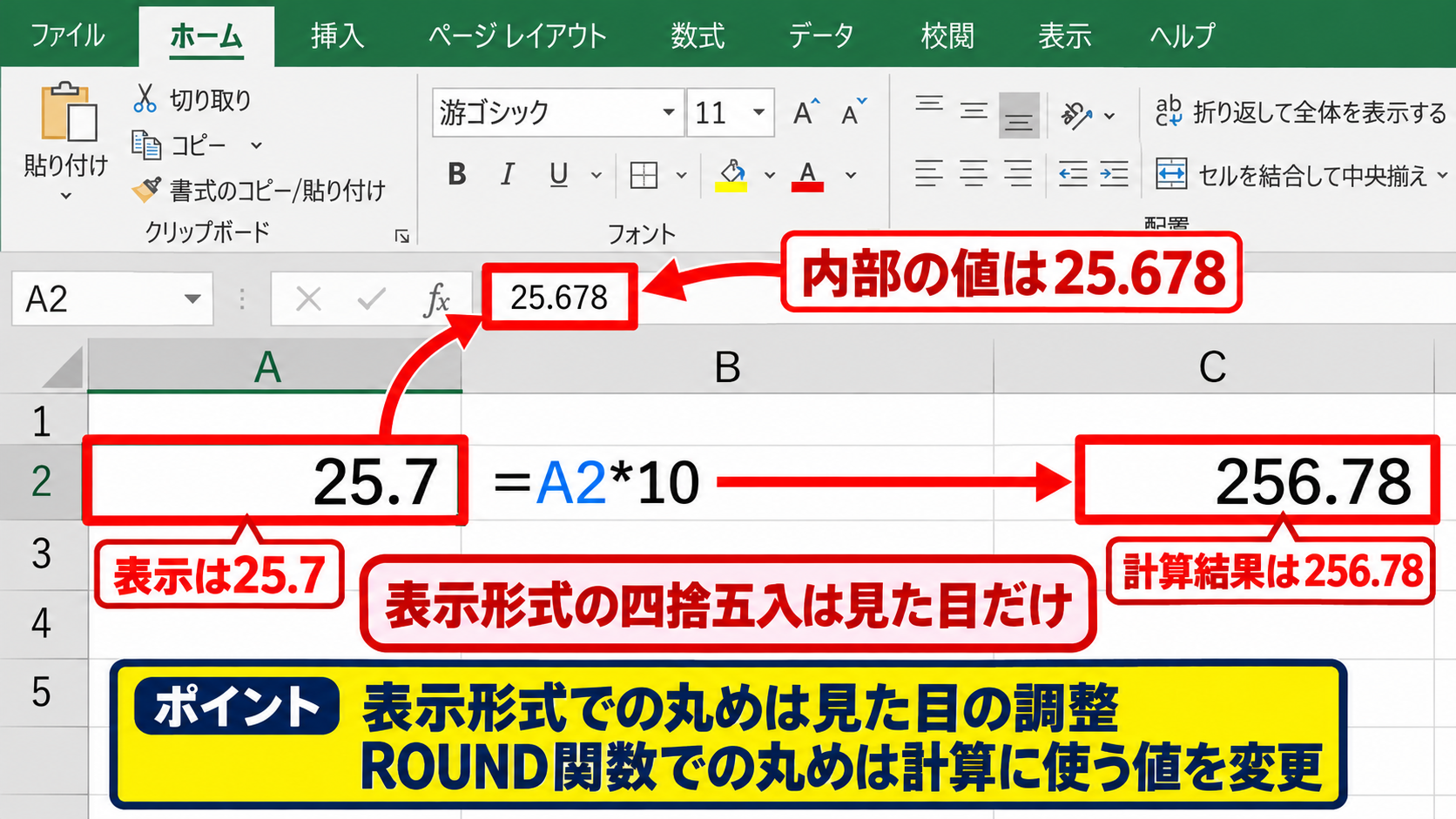Switch to the 挿入 tab
Viewport: 1456px width, 819px height.
(337, 36)
